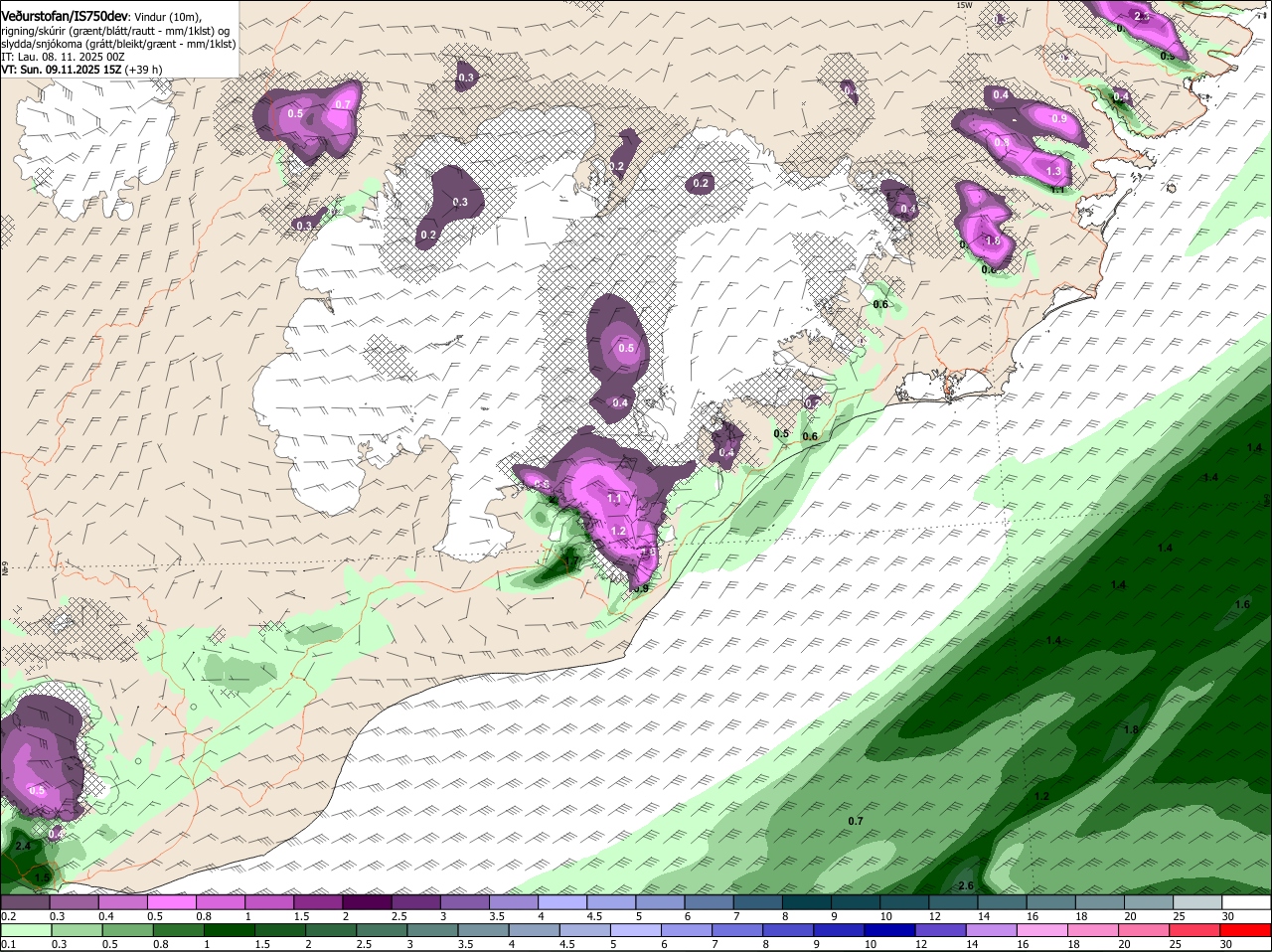
Task: Select the light lavender 4 swatch in the snow legend
Action: [561, 902]
